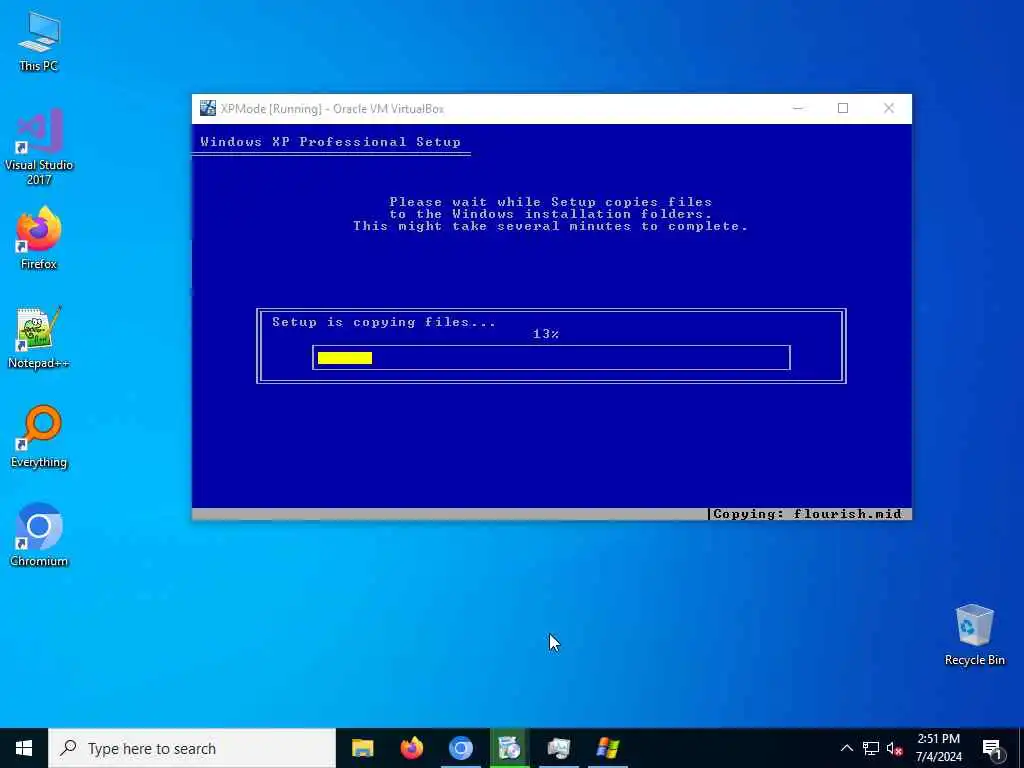Close the XPMode VirtualBox window
This screenshot has width=1024, height=768.
point(889,108)
